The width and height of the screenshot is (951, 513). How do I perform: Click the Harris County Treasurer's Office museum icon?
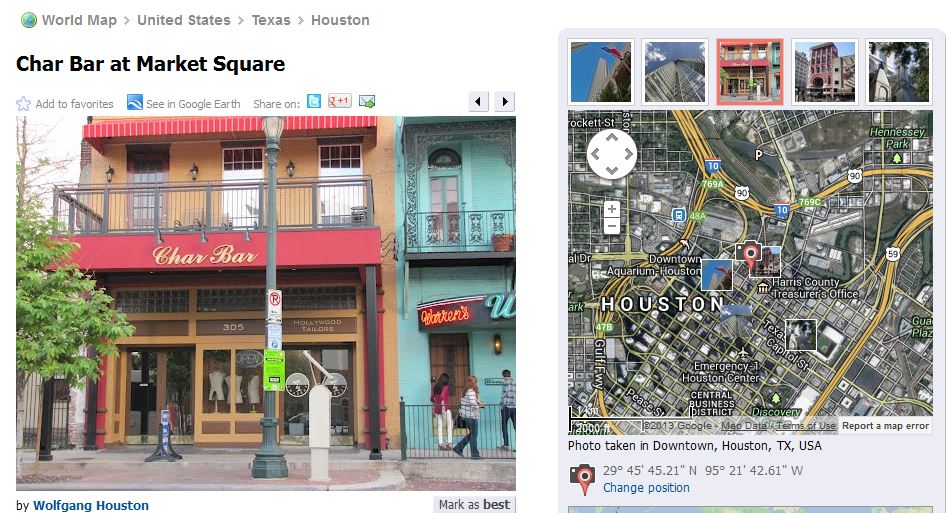click(763, 287)
